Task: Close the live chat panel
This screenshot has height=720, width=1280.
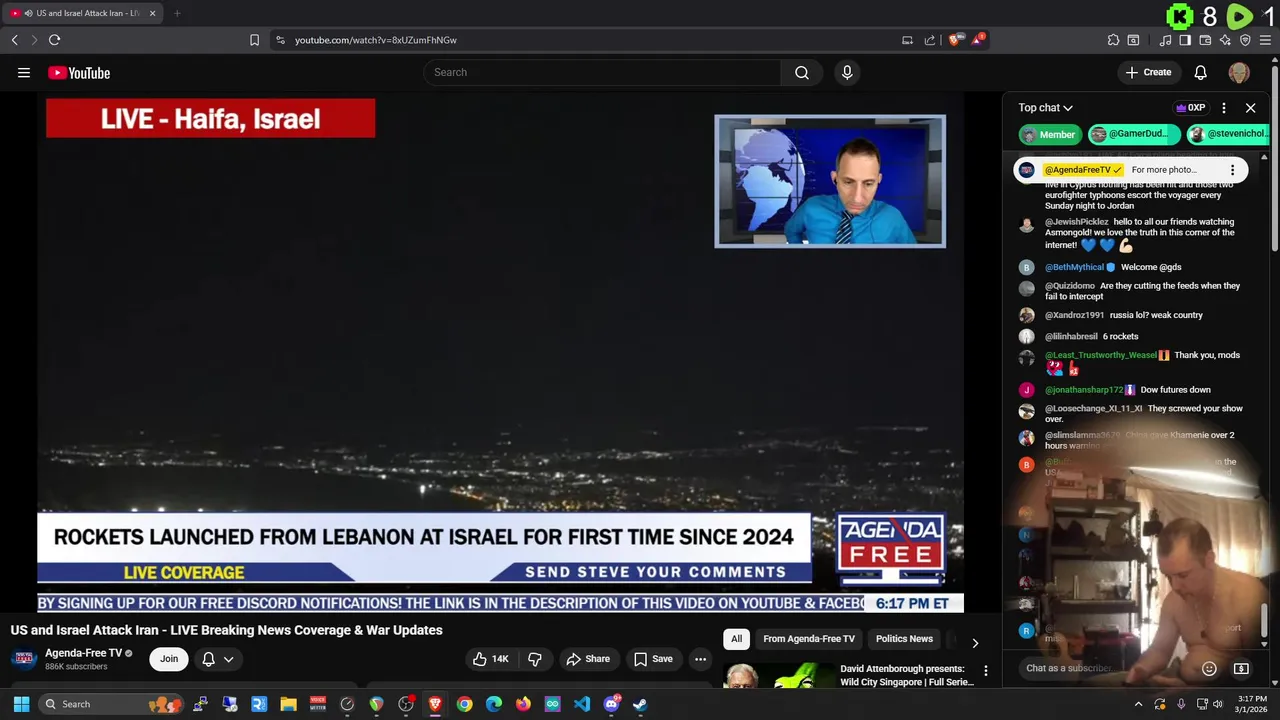Action: [x=1250, y=108]
